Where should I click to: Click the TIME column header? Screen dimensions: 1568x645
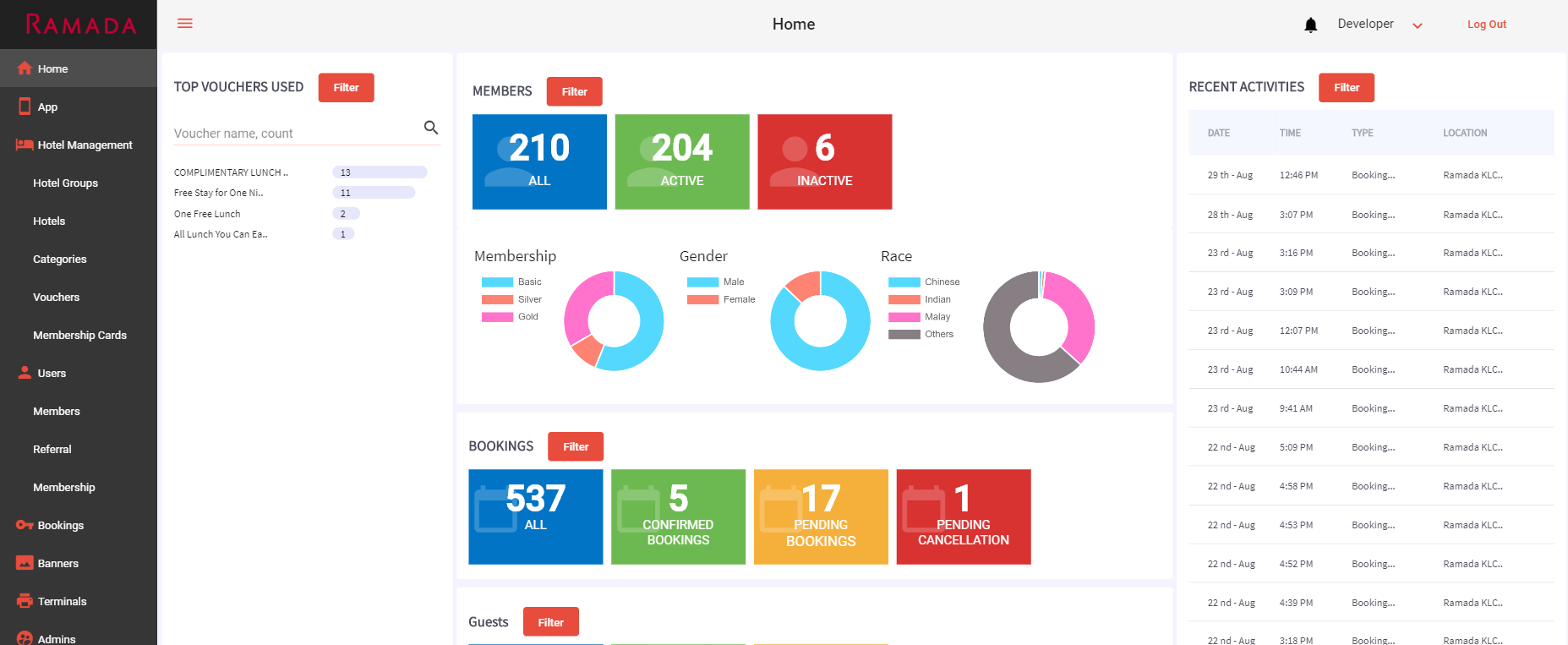point(1290,133)
